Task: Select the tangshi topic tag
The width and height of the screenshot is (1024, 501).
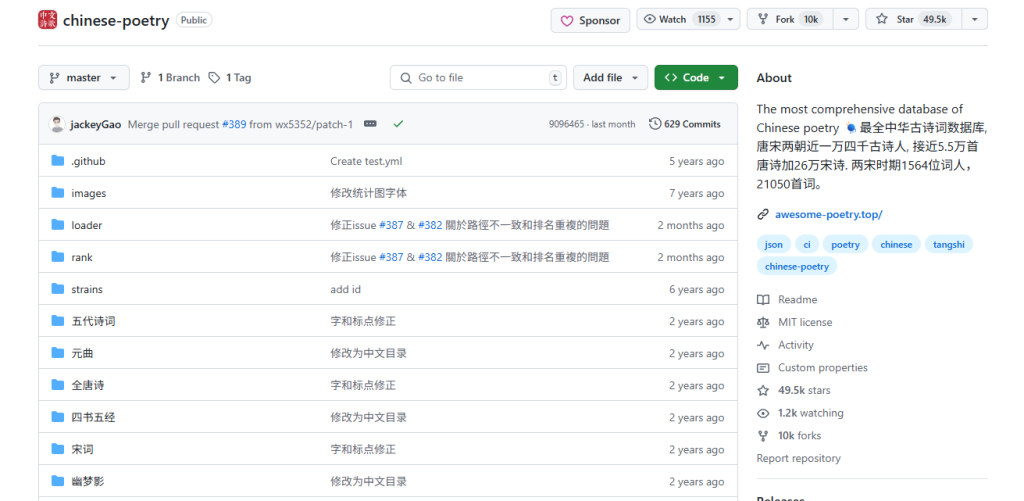Action: point(948,244)
